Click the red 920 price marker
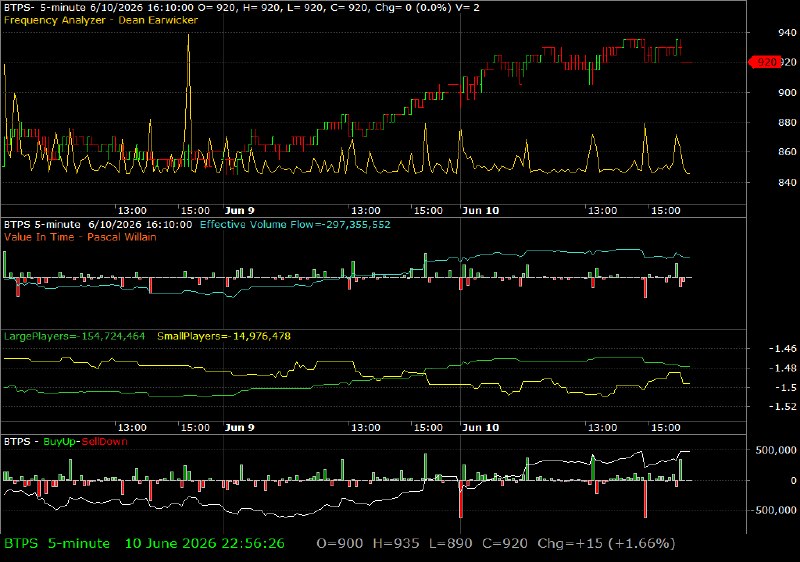Viewport: 800px width, 562px height. 765,62
